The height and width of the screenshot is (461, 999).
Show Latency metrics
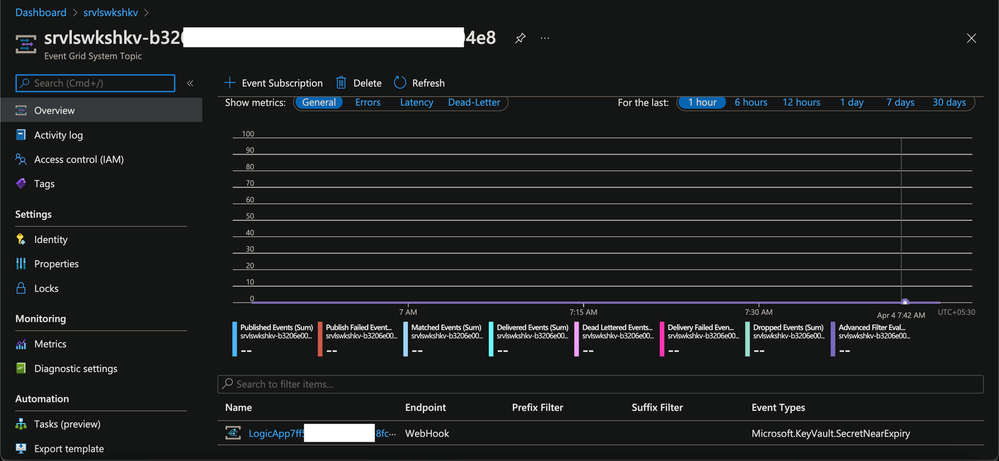point(417,103)
